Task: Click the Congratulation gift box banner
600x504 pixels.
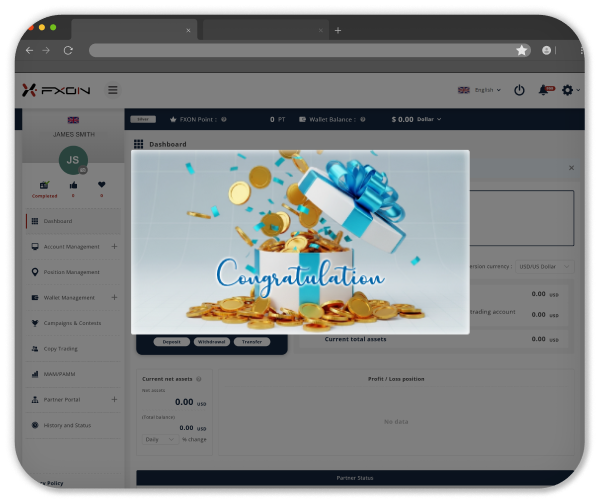Action: click(300, 241)
